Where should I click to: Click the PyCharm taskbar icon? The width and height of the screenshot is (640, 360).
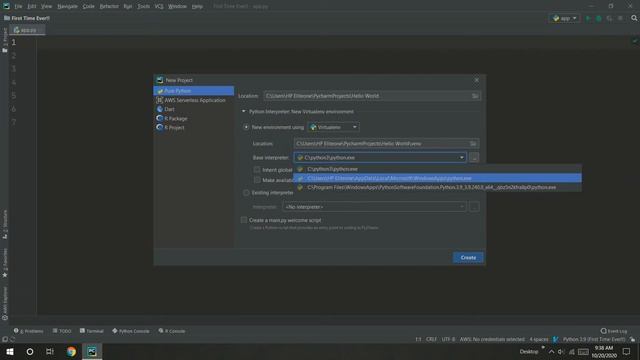click(x=92, y=351)
